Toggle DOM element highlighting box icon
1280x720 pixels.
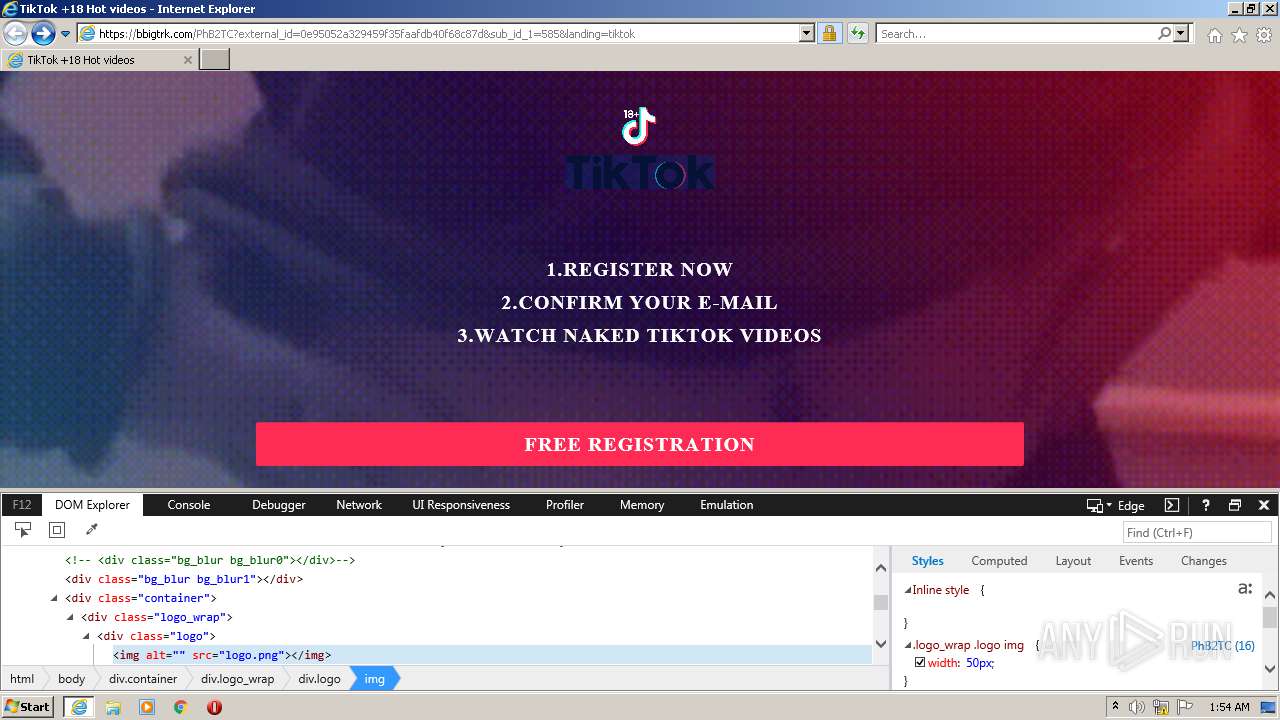point(57,530)
